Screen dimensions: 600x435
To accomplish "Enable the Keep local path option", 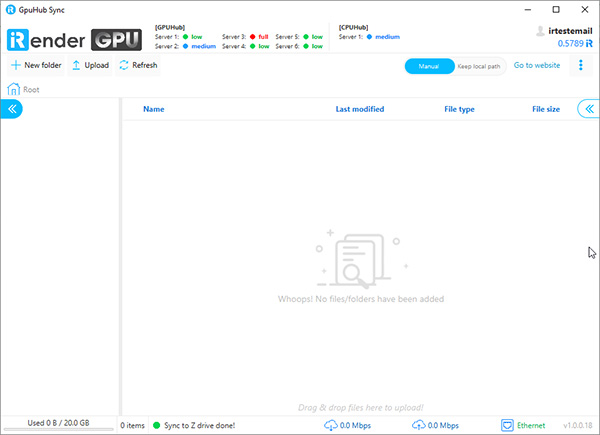I will click(477, 66).
